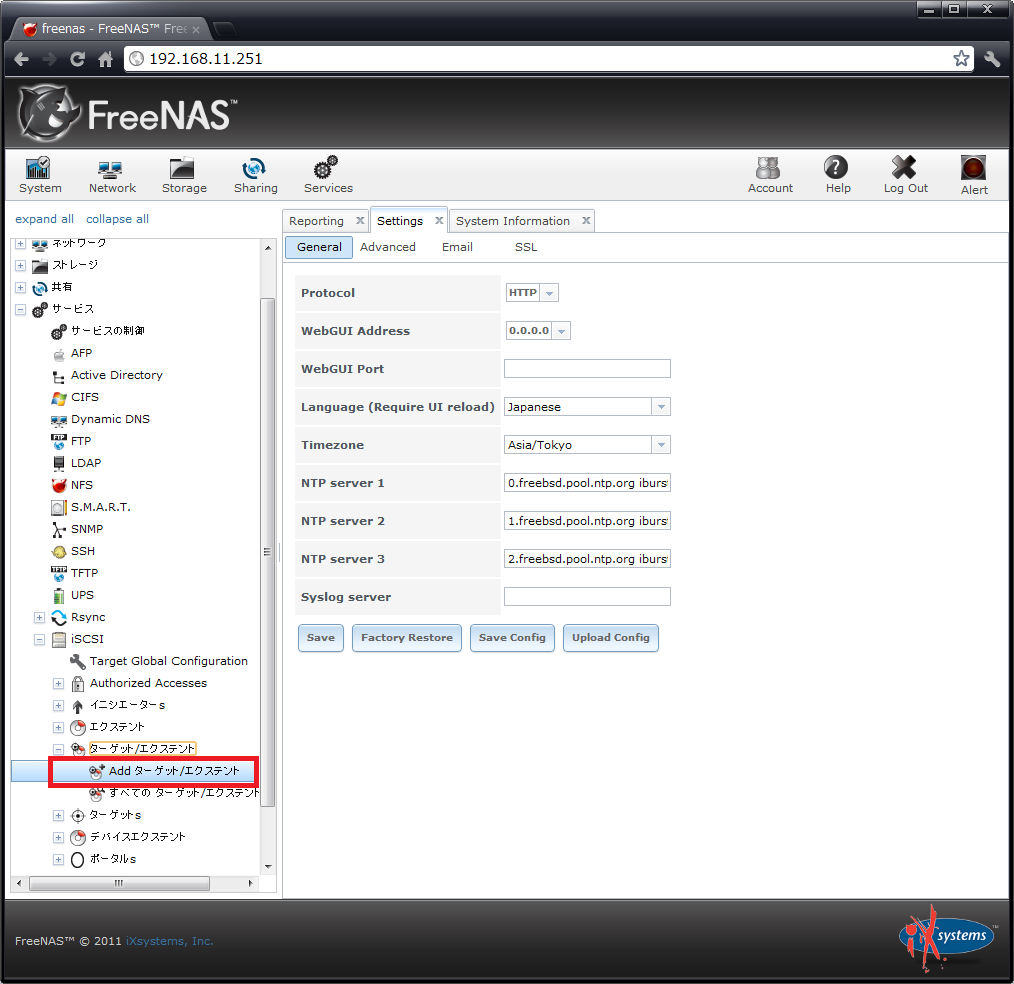Expand the ストレージ tree node
This screenshot has width=1014, height=984.
click(21, 266)
